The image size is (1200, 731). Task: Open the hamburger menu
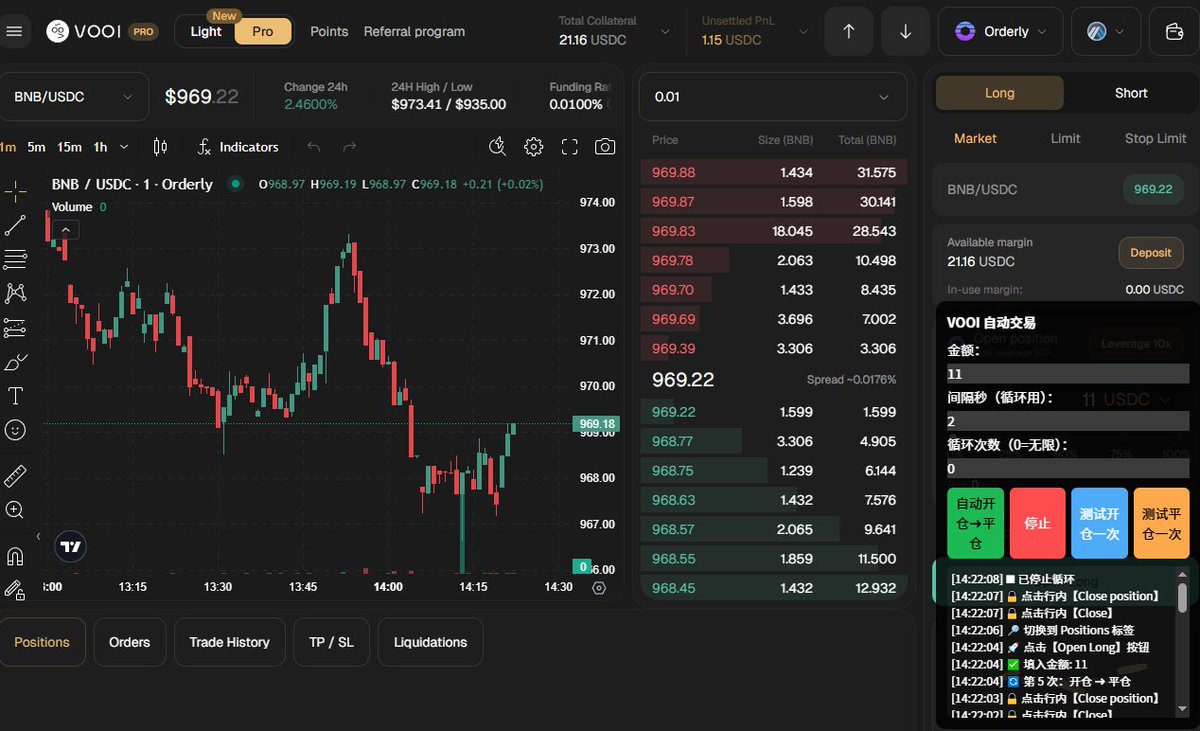click(14, 32)
